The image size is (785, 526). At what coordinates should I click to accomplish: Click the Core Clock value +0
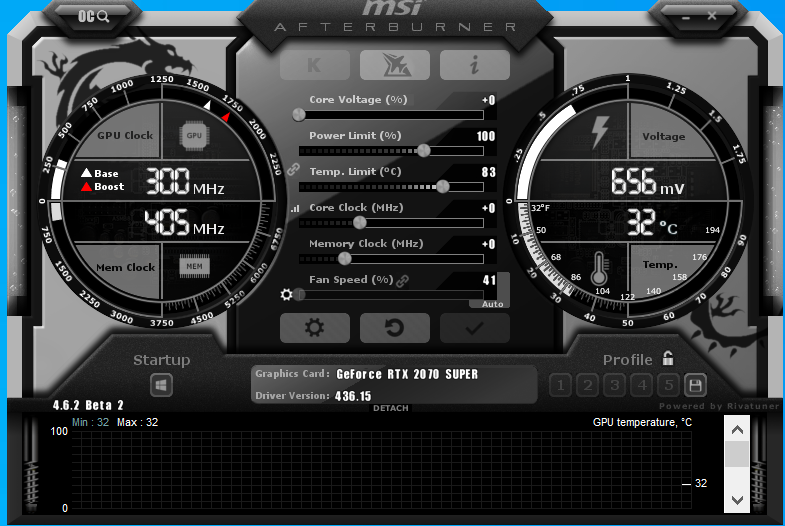click(x=489, y=208)
